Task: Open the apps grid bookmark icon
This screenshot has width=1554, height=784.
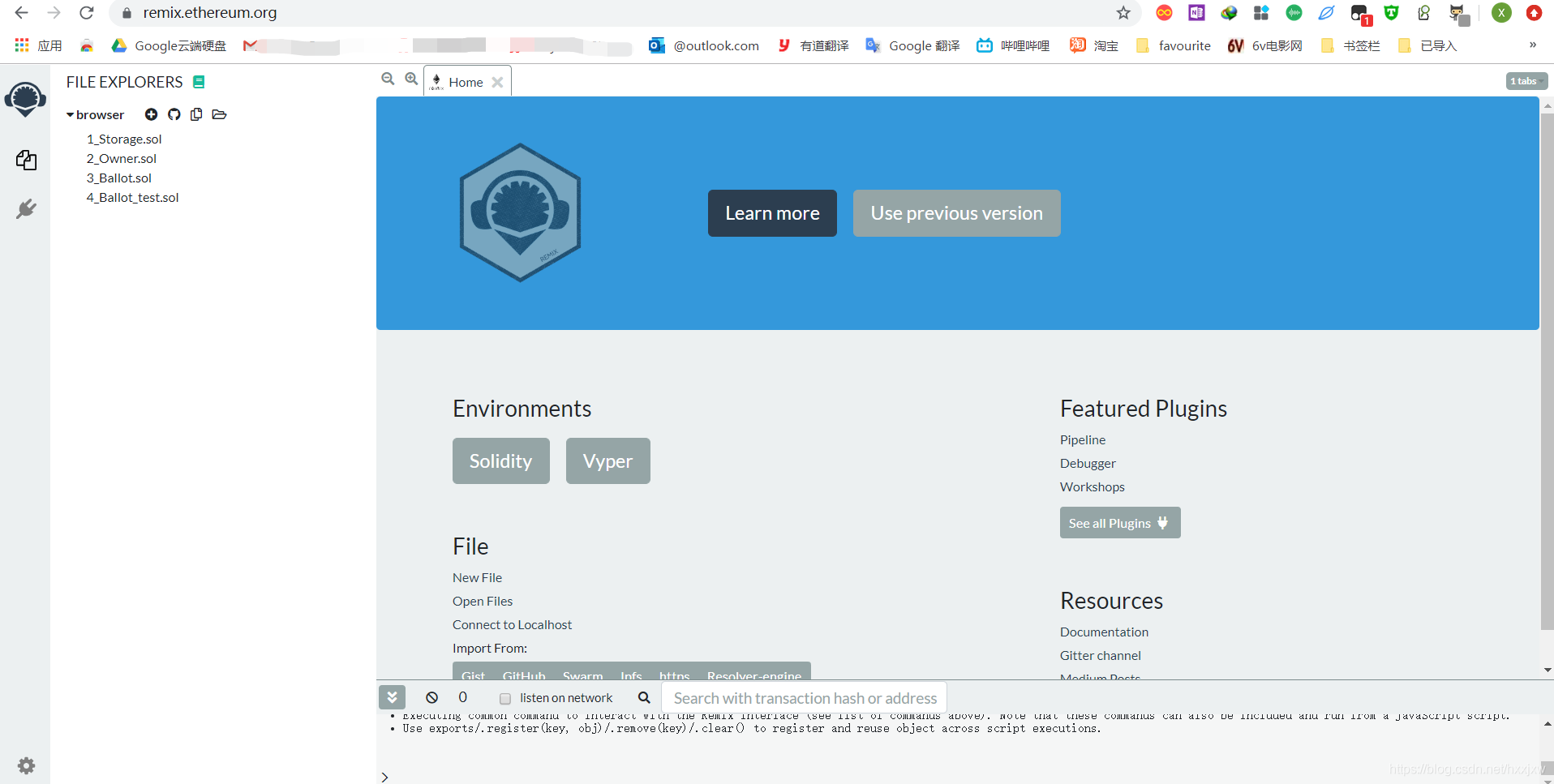Action: pos(22,45)
